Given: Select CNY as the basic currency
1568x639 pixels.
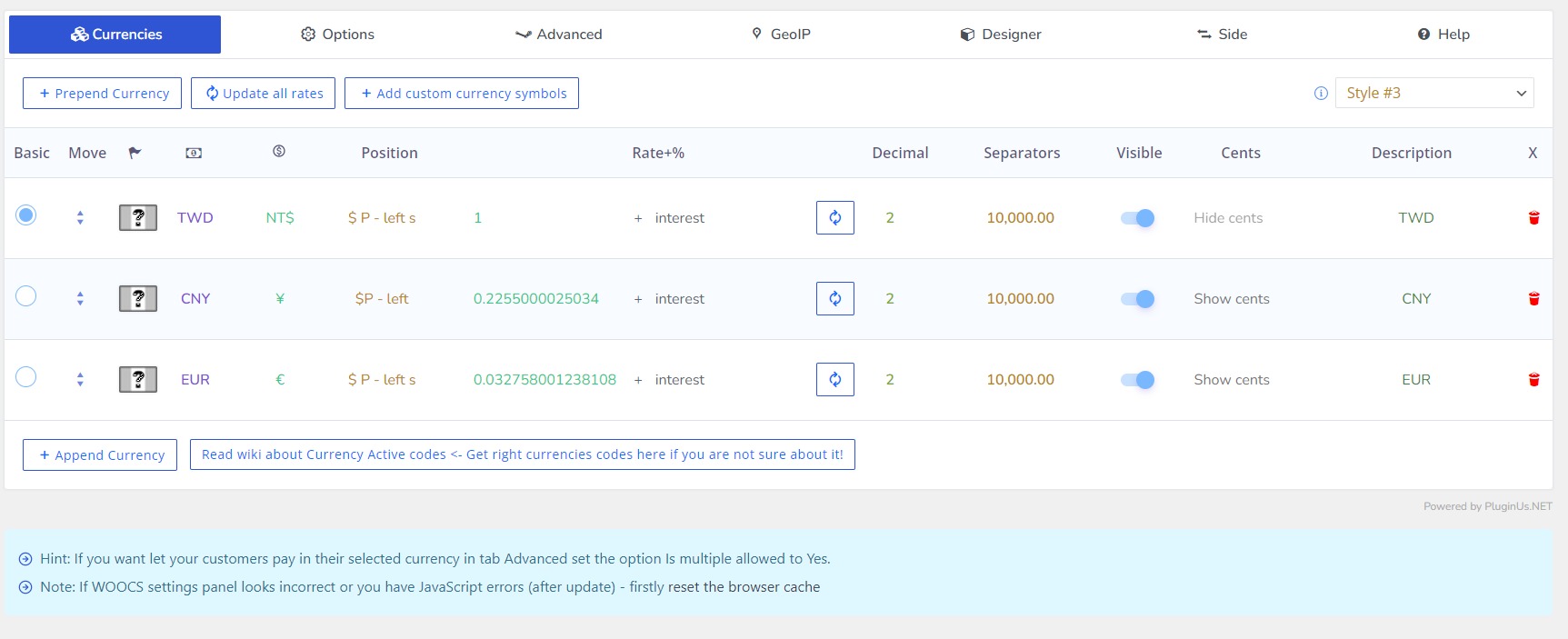Looking at the screenshot, I should point(26,296).
